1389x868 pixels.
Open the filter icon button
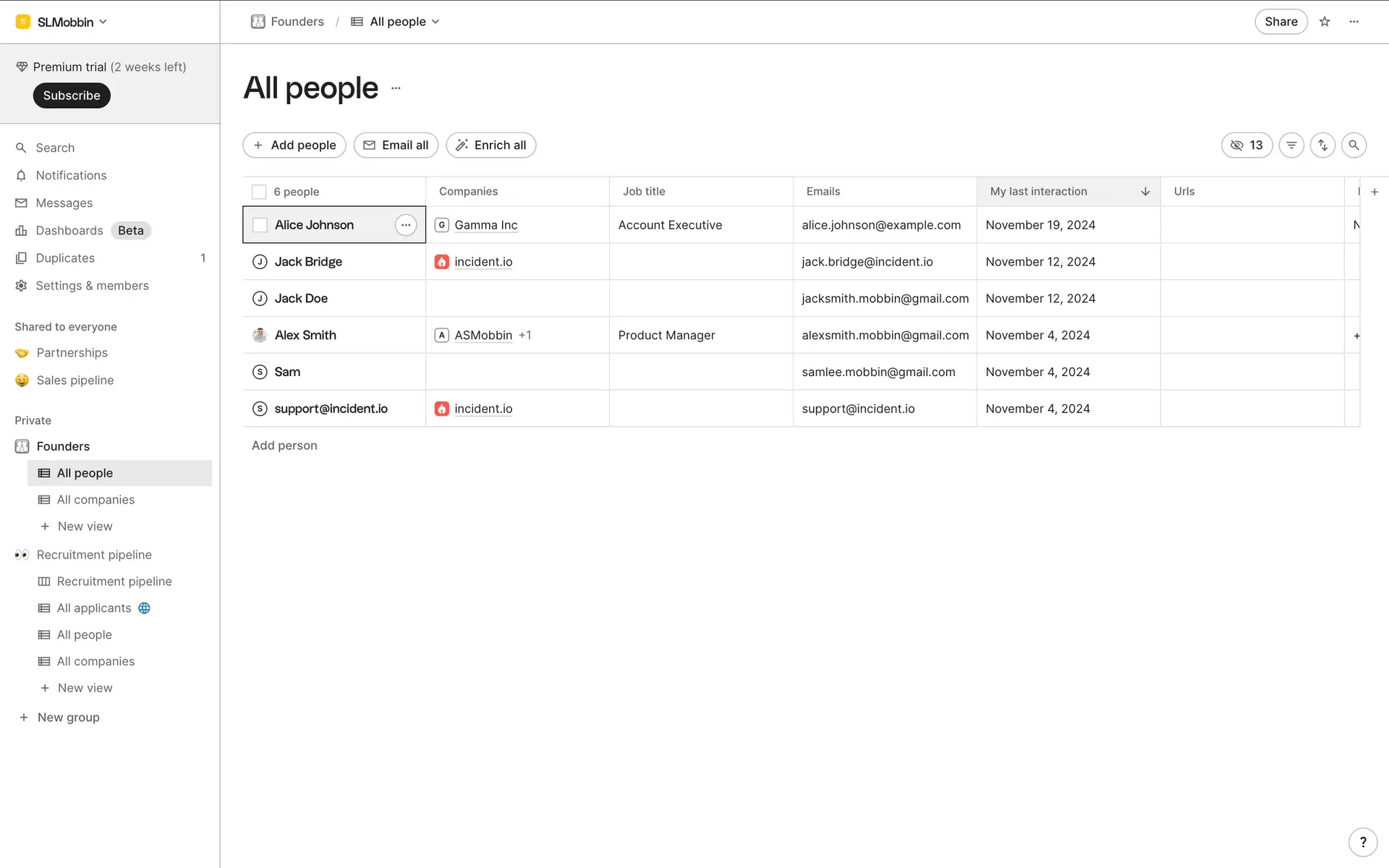[1291, 145]
